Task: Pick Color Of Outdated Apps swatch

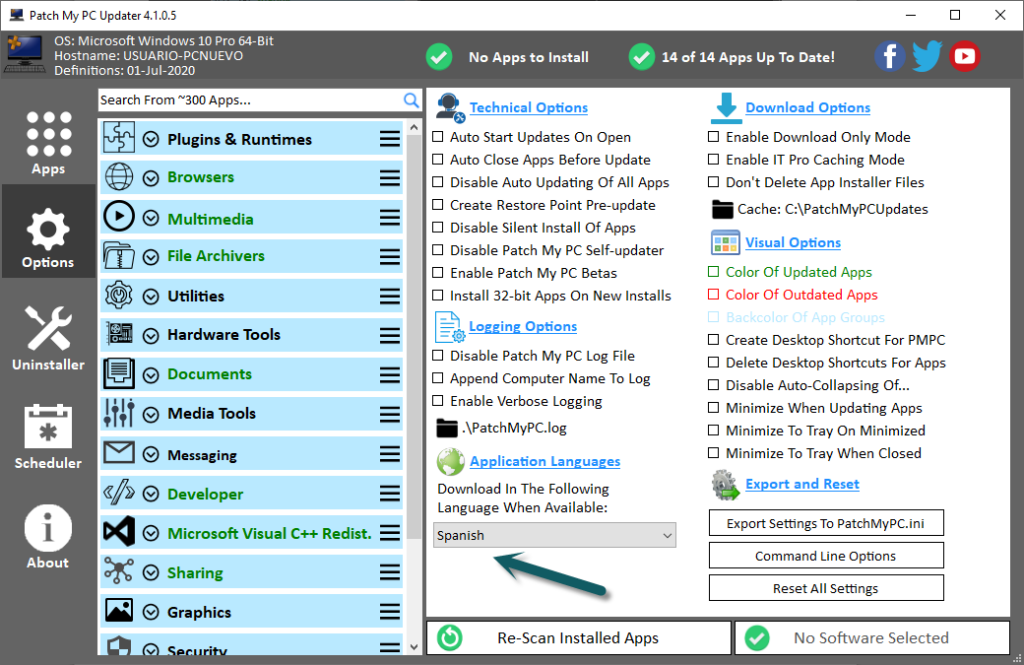Action: (714, 295)
